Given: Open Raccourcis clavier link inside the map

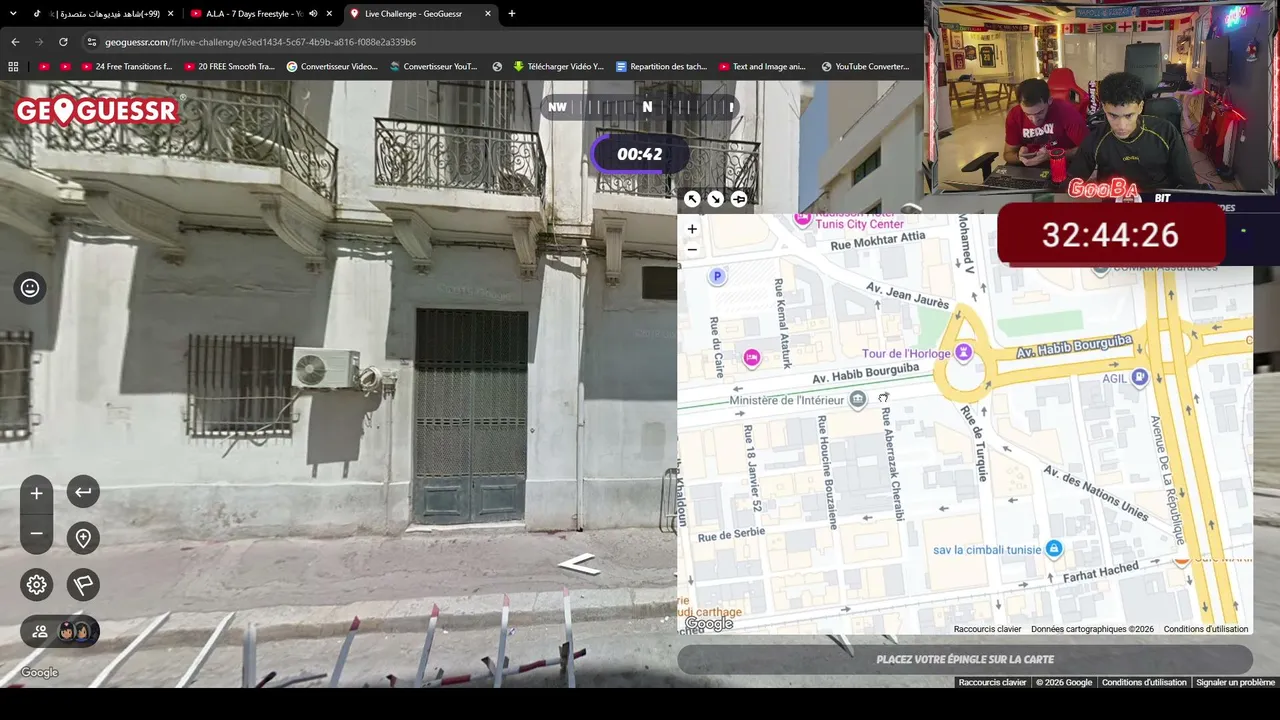Looking at the screenshot, I should coord(987,629).
